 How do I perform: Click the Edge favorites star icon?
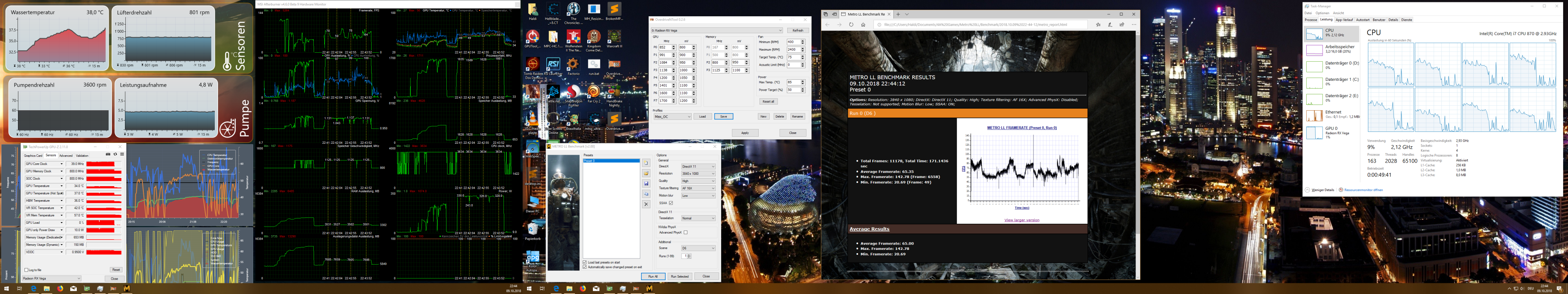coord(1098,25)
